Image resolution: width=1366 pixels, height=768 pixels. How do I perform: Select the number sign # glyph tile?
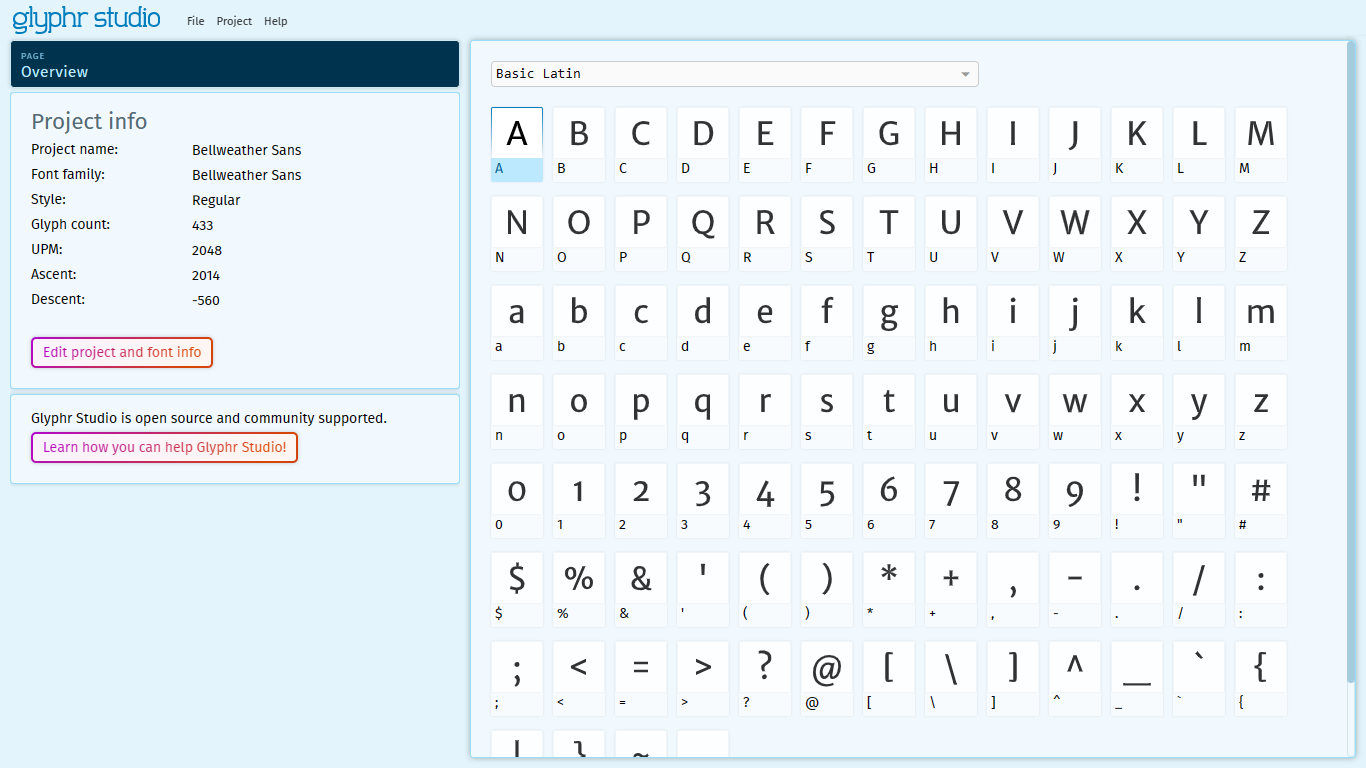pyautogui.click(x=1261, y=500)
